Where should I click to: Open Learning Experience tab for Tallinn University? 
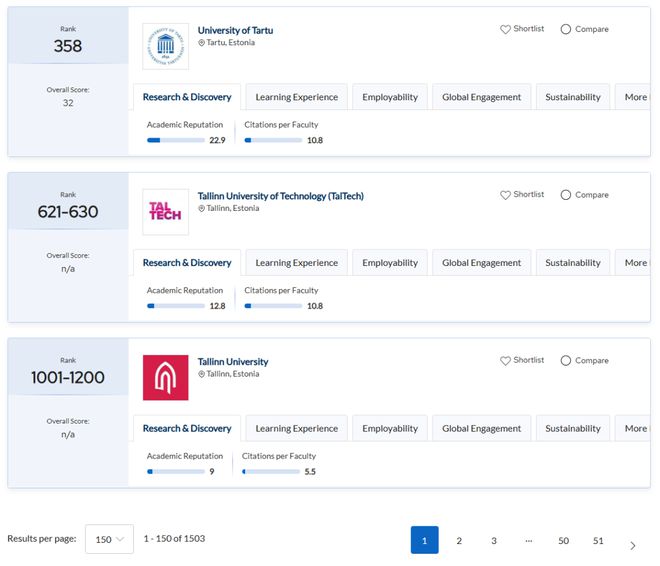297,428
